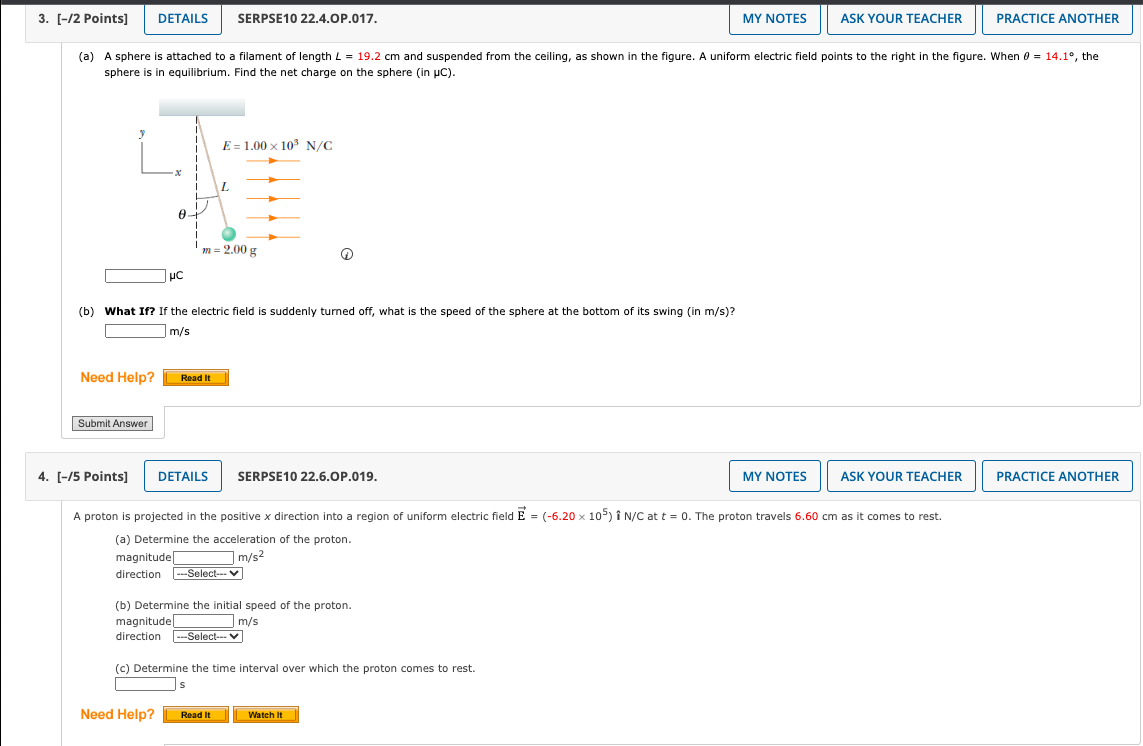The height and width of the screenshot is (746, 1143).
Task: Click the acceleration magnitude input box
Action: click(x=203, y=557)
